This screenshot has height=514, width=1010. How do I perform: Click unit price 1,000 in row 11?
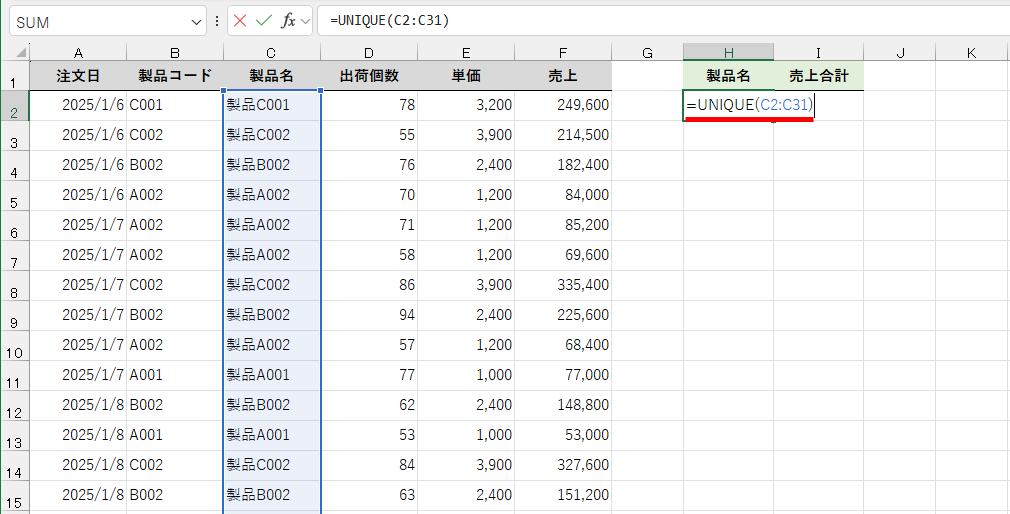pos(466,376)
